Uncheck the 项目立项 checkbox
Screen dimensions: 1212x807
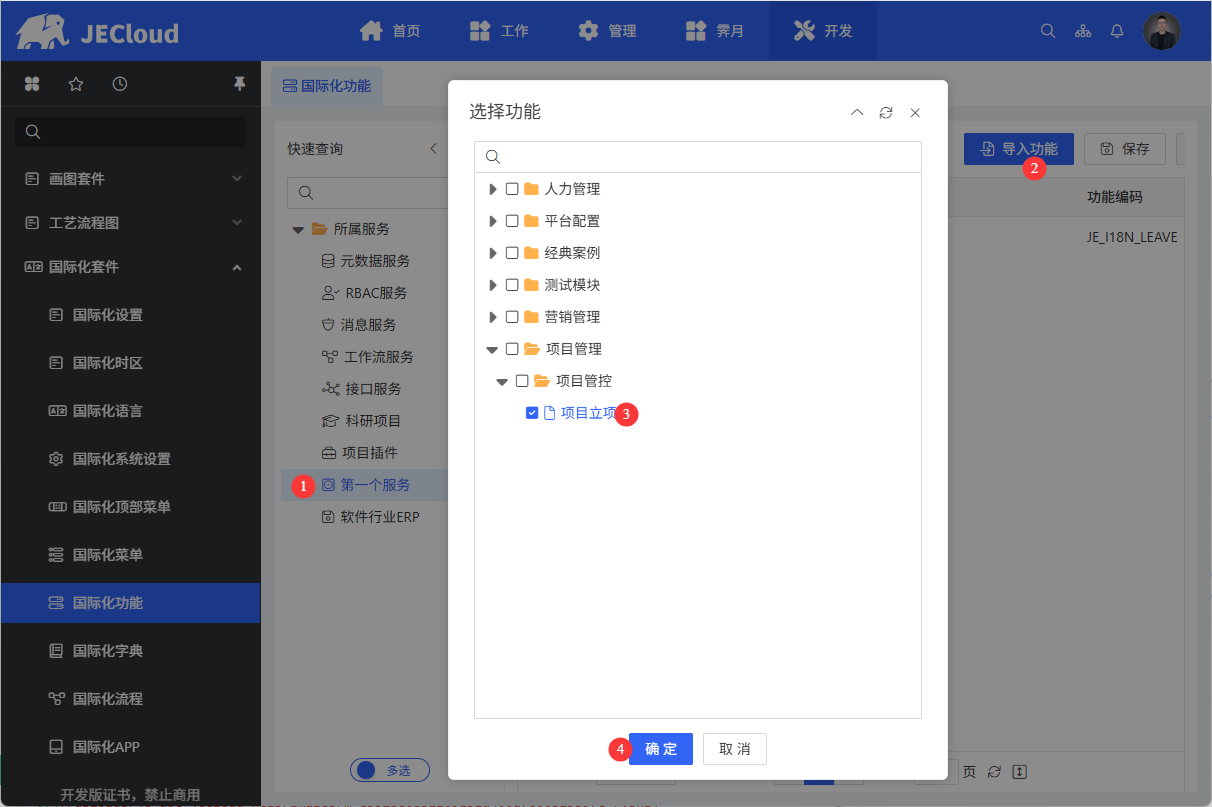coord(532,413)
